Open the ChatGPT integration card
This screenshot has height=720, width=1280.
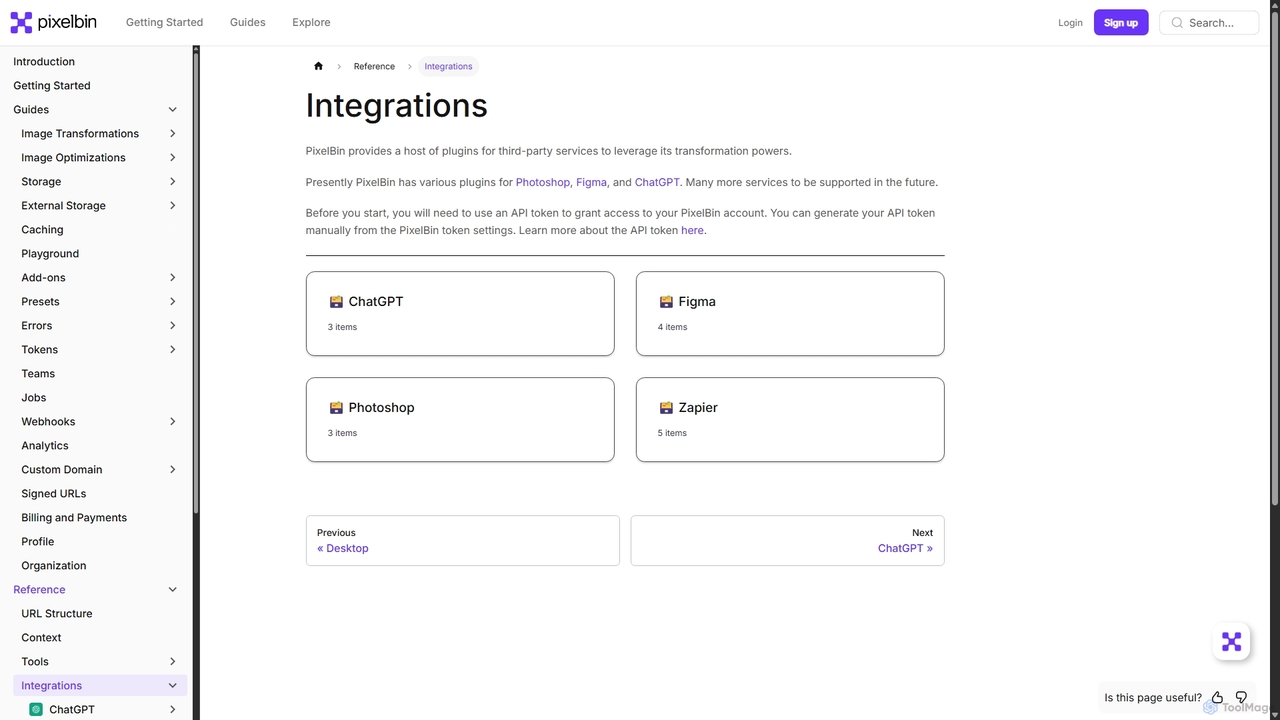click(460, 314)
